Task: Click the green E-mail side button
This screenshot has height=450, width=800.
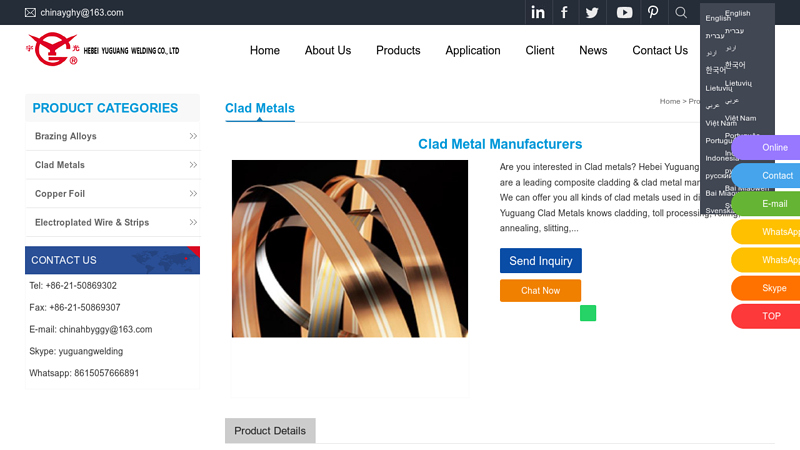Action: (766, 204)
